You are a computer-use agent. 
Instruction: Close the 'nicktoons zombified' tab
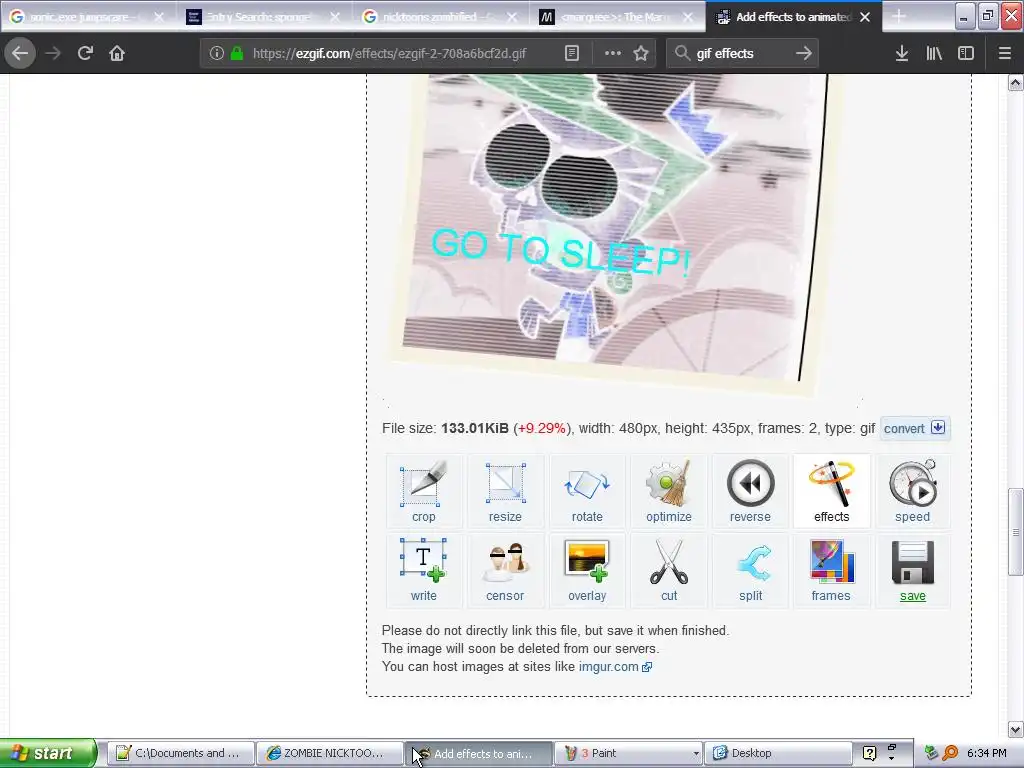pyautogui.click(x=512, y=17)
